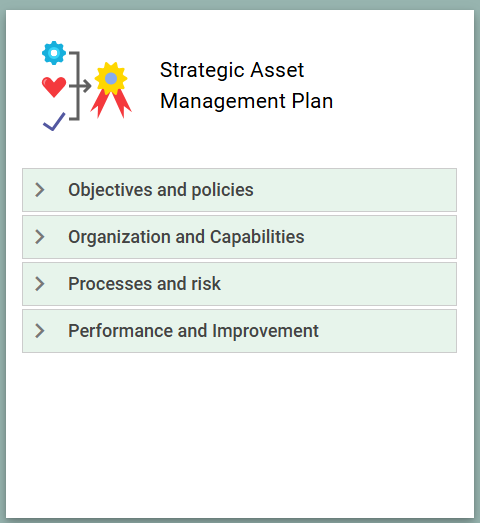480x523 pixels.
Task: Open the Organization and Capabilities section
Action: tap(239, 237)
